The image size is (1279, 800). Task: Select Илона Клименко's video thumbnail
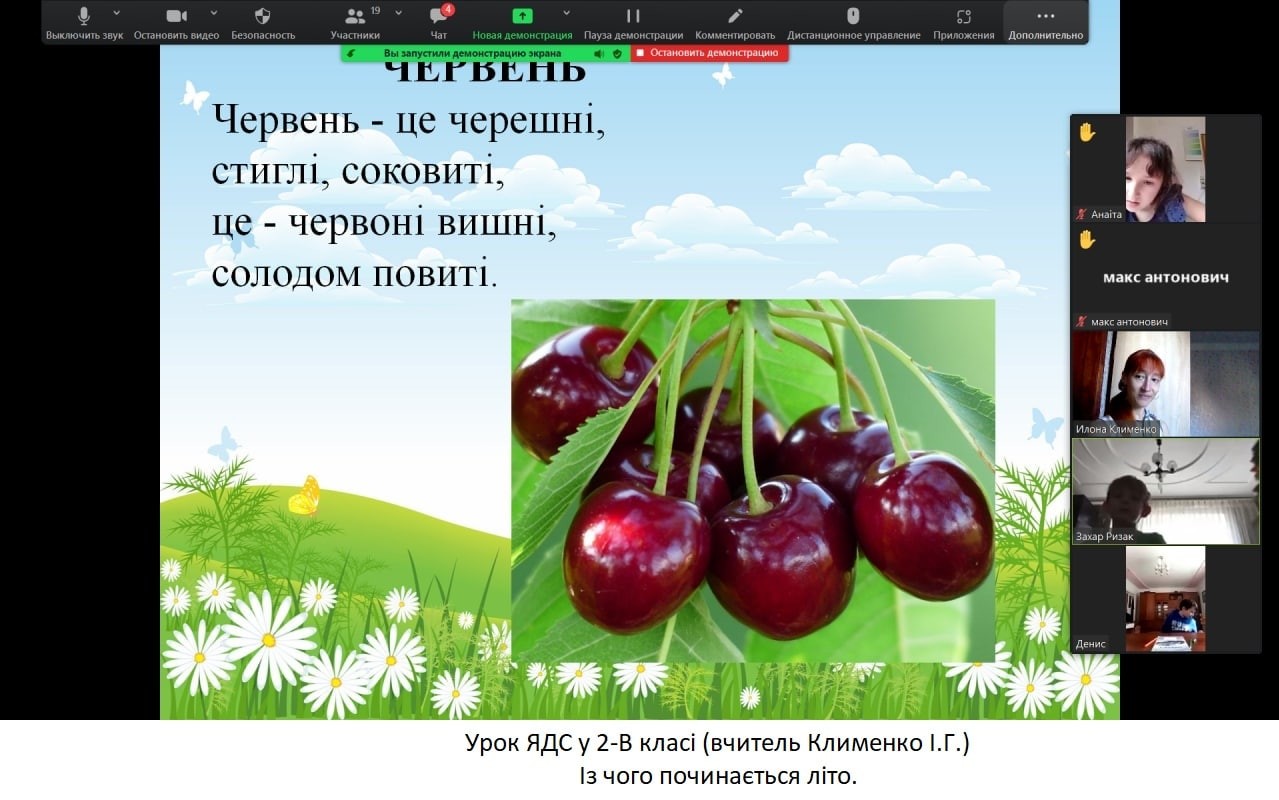tap(1165, 384)
